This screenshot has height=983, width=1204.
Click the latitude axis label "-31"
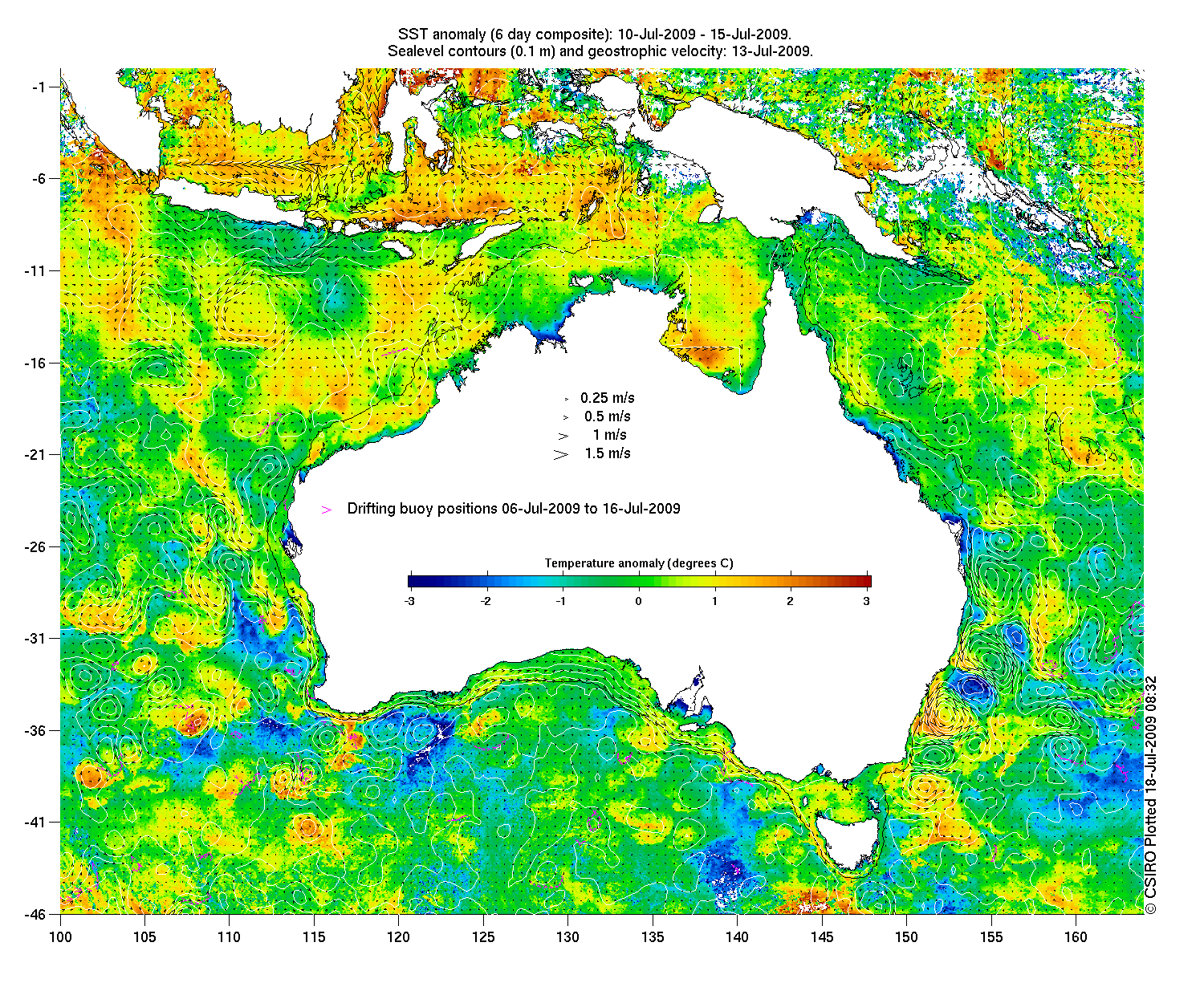(35, 639)
